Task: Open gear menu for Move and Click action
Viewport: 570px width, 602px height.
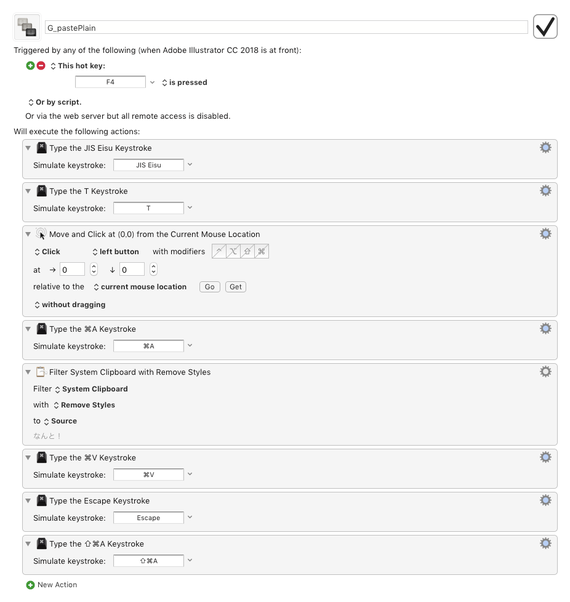Action: click(x=545, y=233)
